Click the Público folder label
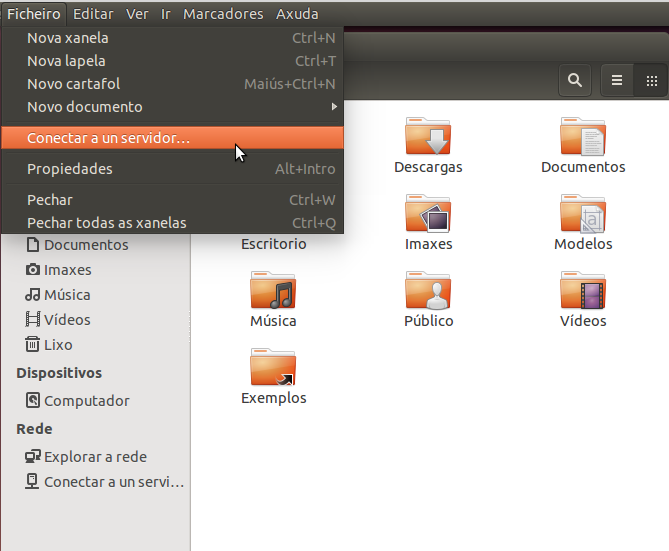Image resolution: width=669 pixels, height=551 pixels. point(428,321)
